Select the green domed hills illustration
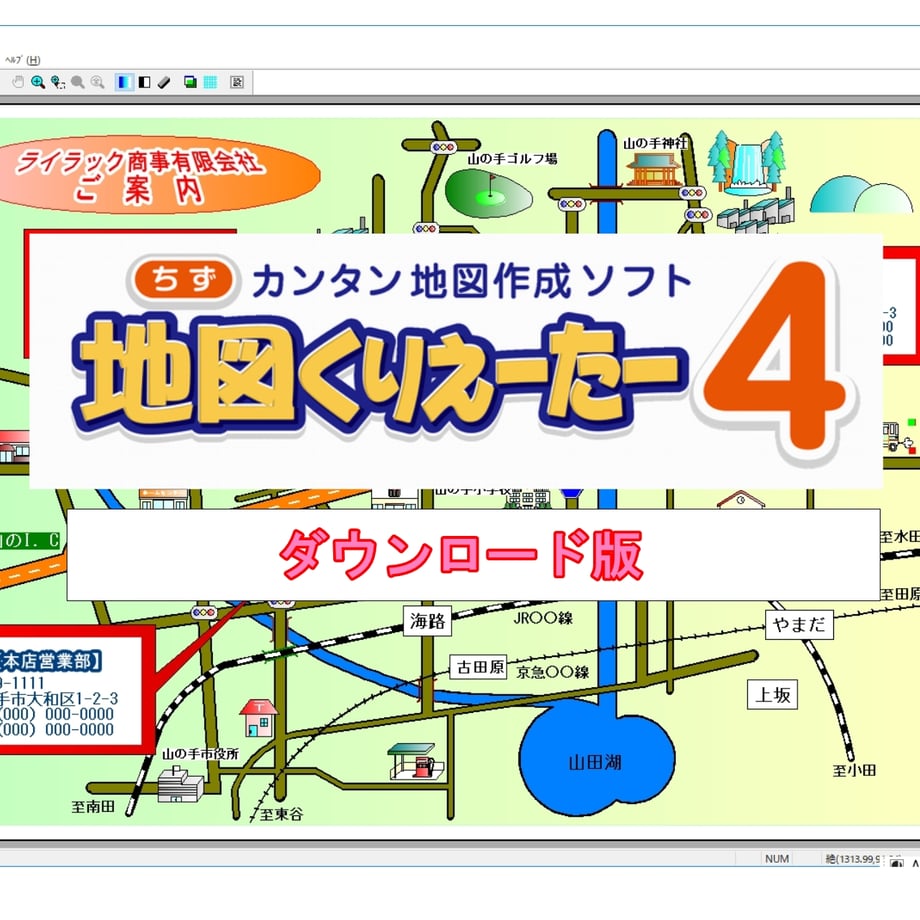The image size is (920, 920). (861, 195)
